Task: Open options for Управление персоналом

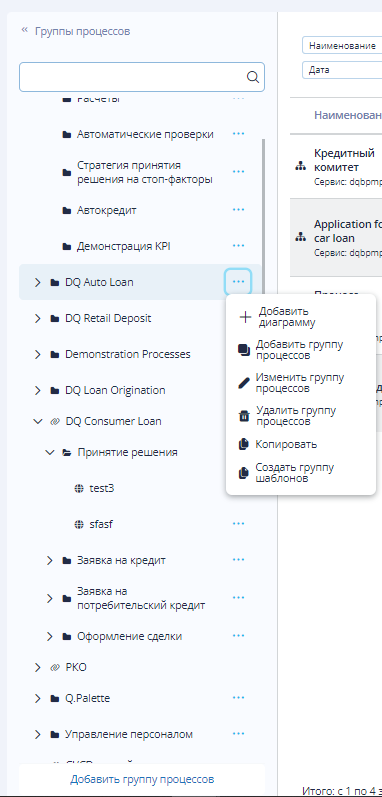Action: pos(238,734)
